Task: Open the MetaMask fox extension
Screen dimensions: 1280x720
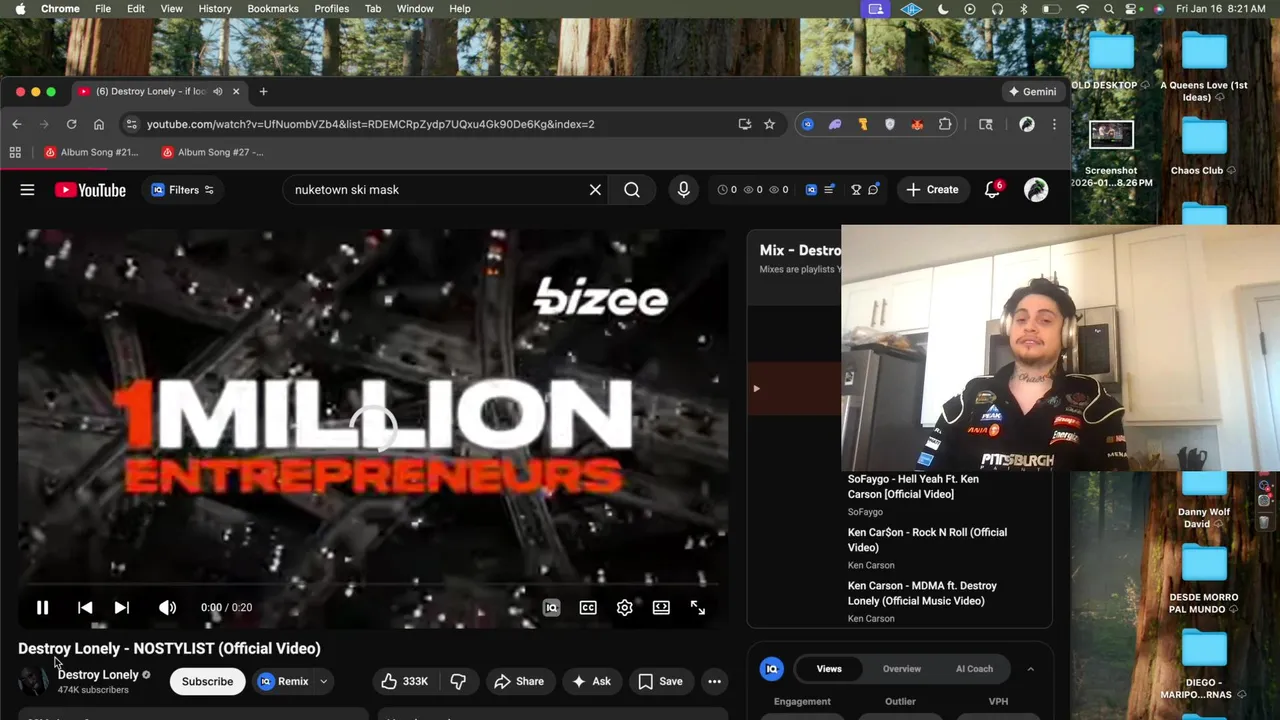Action: coord(917,124)
